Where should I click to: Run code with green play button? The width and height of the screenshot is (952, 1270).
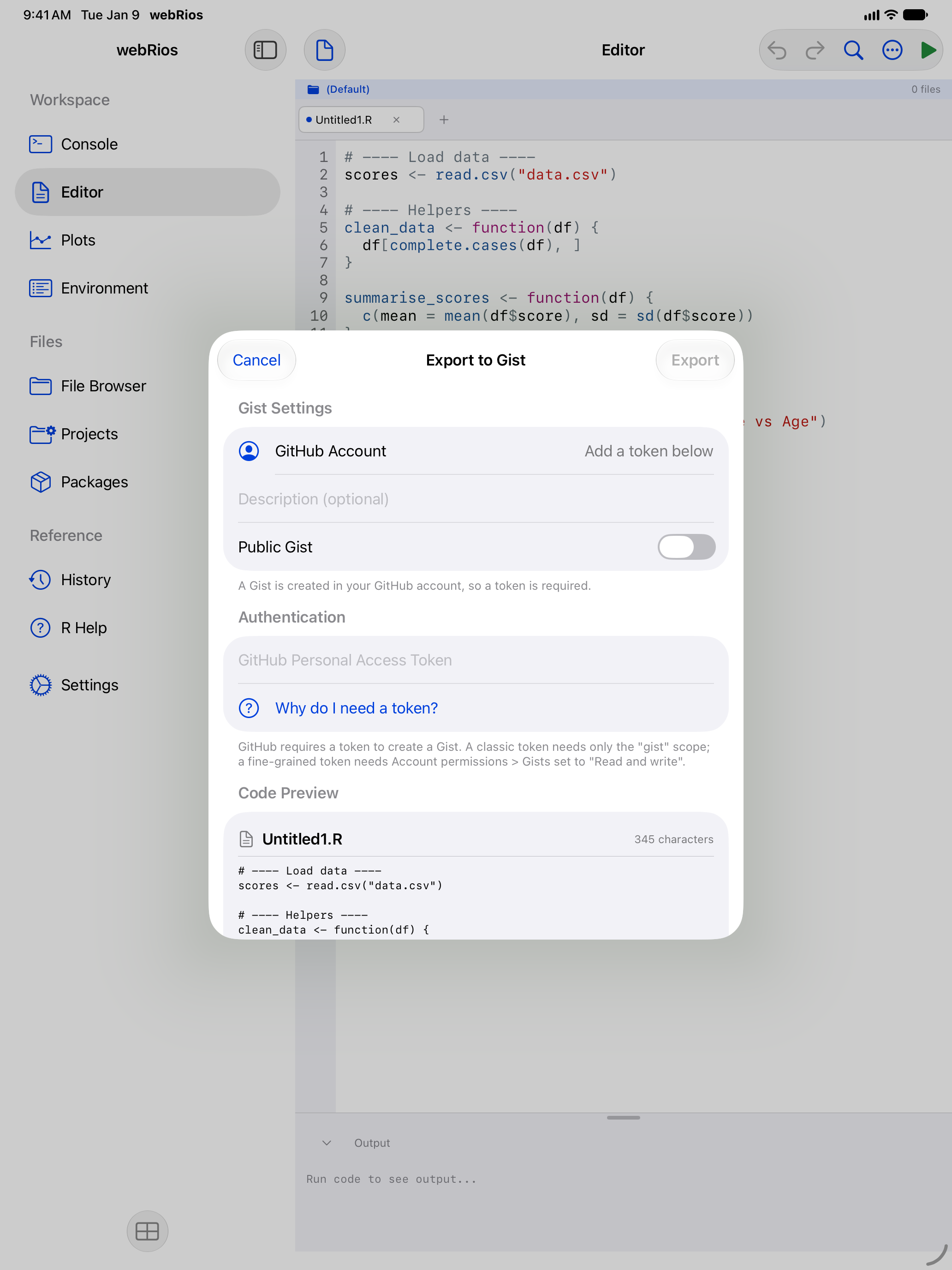point(928,50)
